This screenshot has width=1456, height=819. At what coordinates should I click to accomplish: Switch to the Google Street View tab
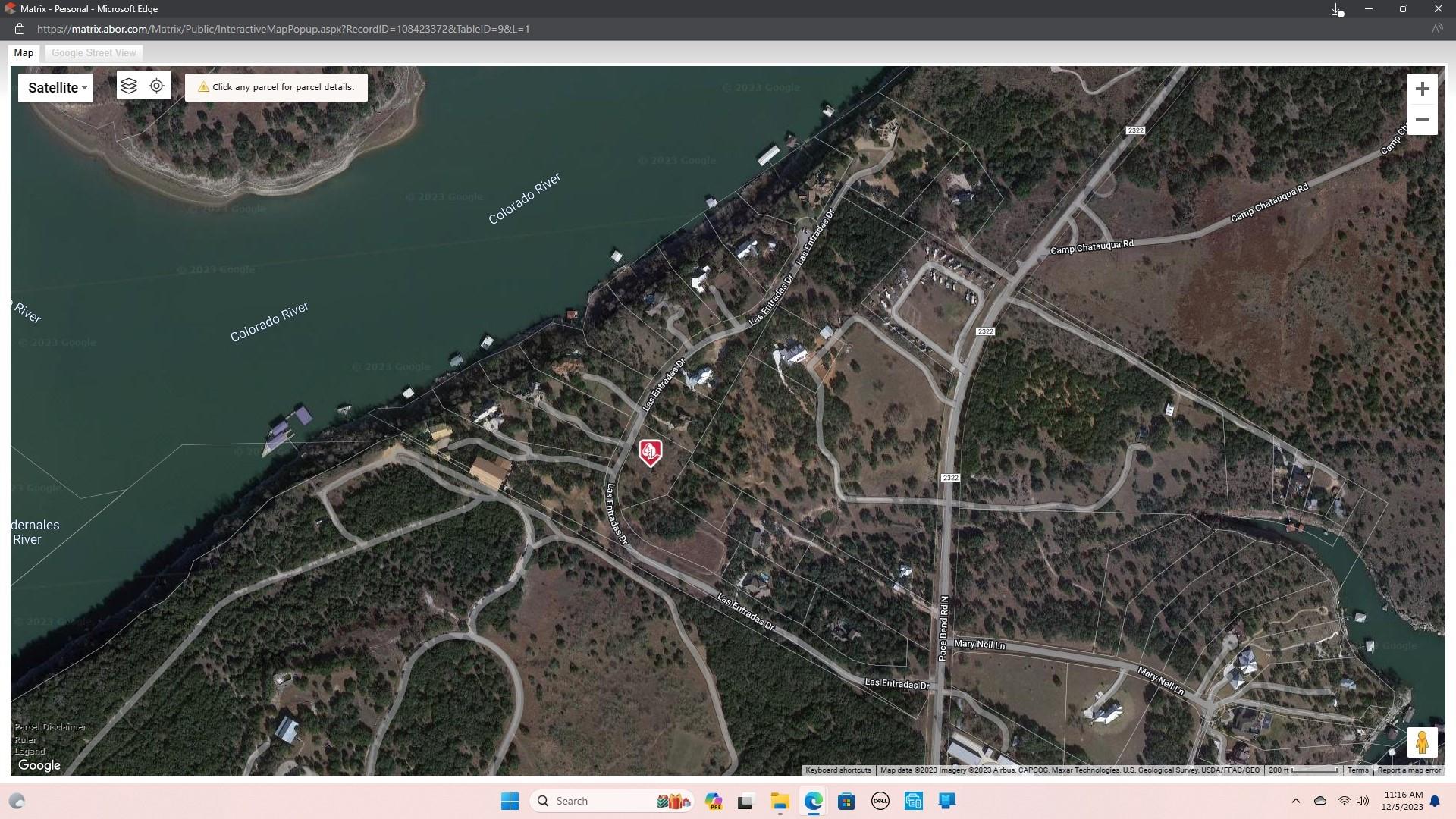coord(94,53)
